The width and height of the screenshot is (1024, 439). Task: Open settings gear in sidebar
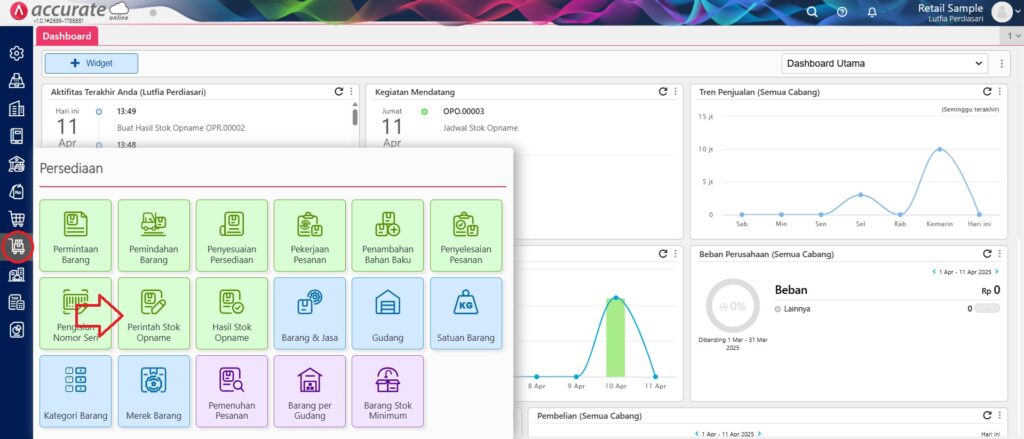[x=16, y=53]
